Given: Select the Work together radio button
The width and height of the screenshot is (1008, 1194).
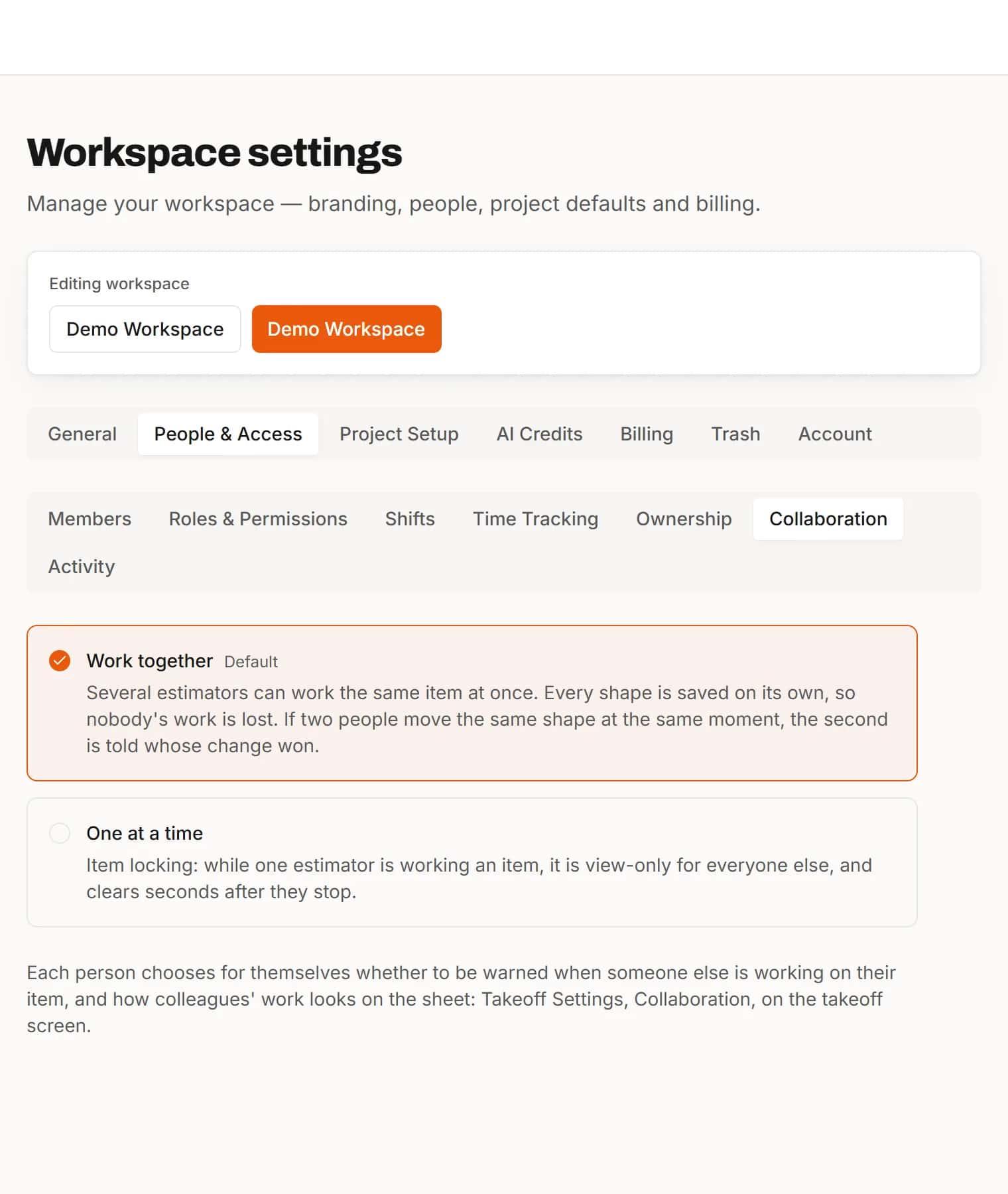Looking at the screenshot, I should (x=60, y=661).
